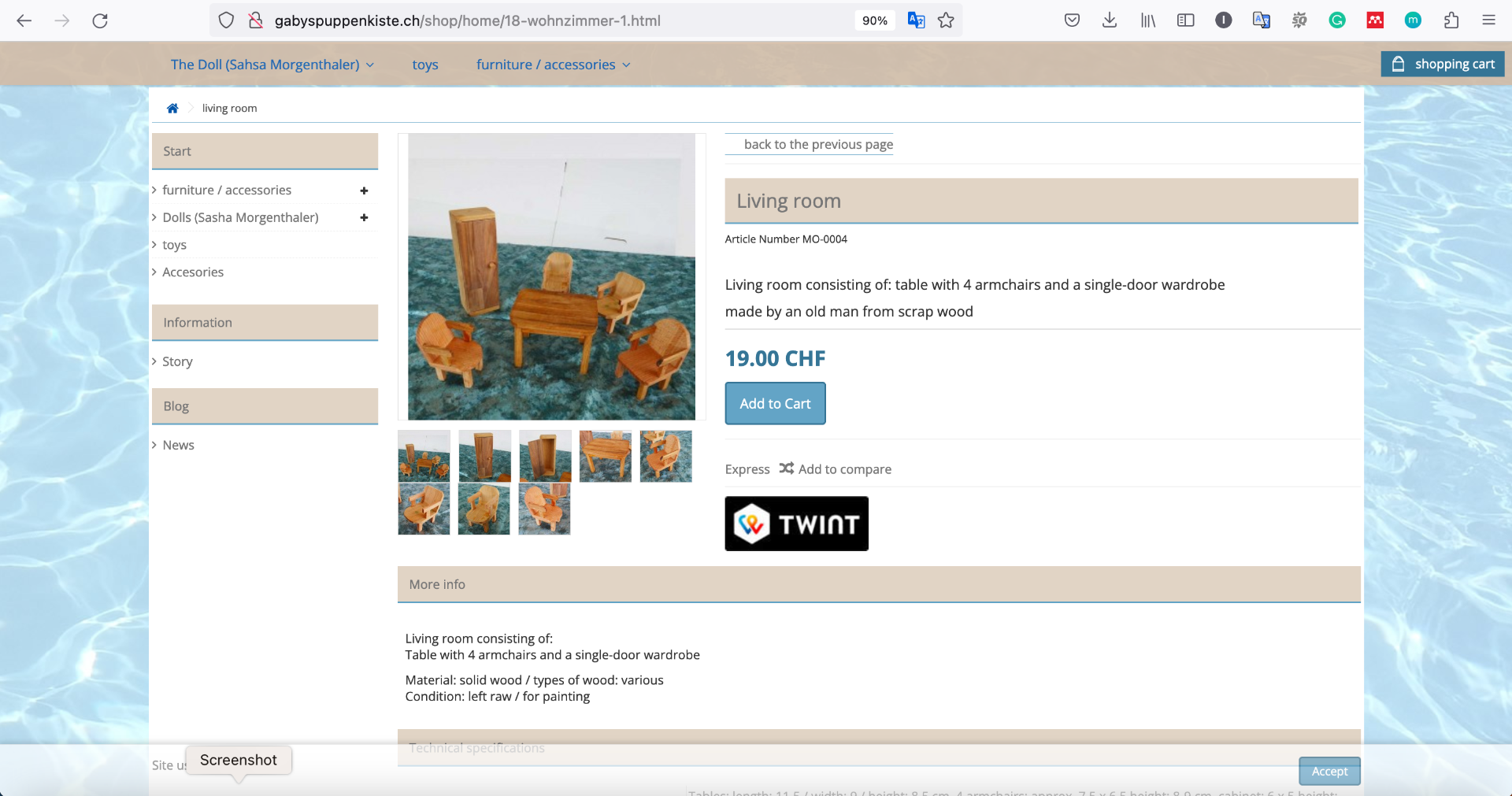
Task: Click the Information sidebar heading
Action: [265, 323]
